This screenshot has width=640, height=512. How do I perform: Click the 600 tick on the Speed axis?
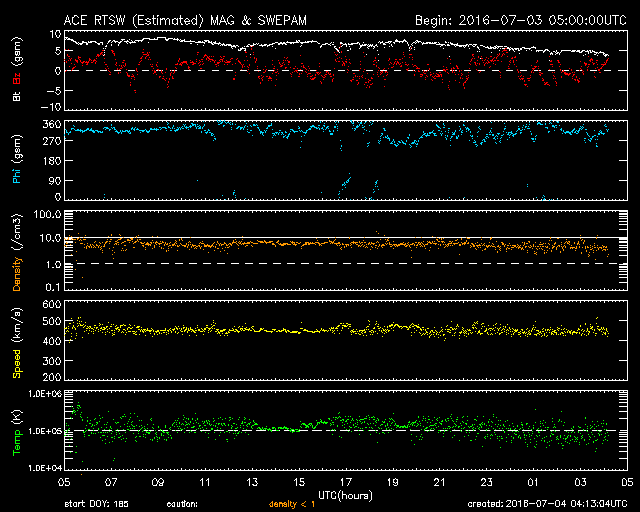[51, 303]
